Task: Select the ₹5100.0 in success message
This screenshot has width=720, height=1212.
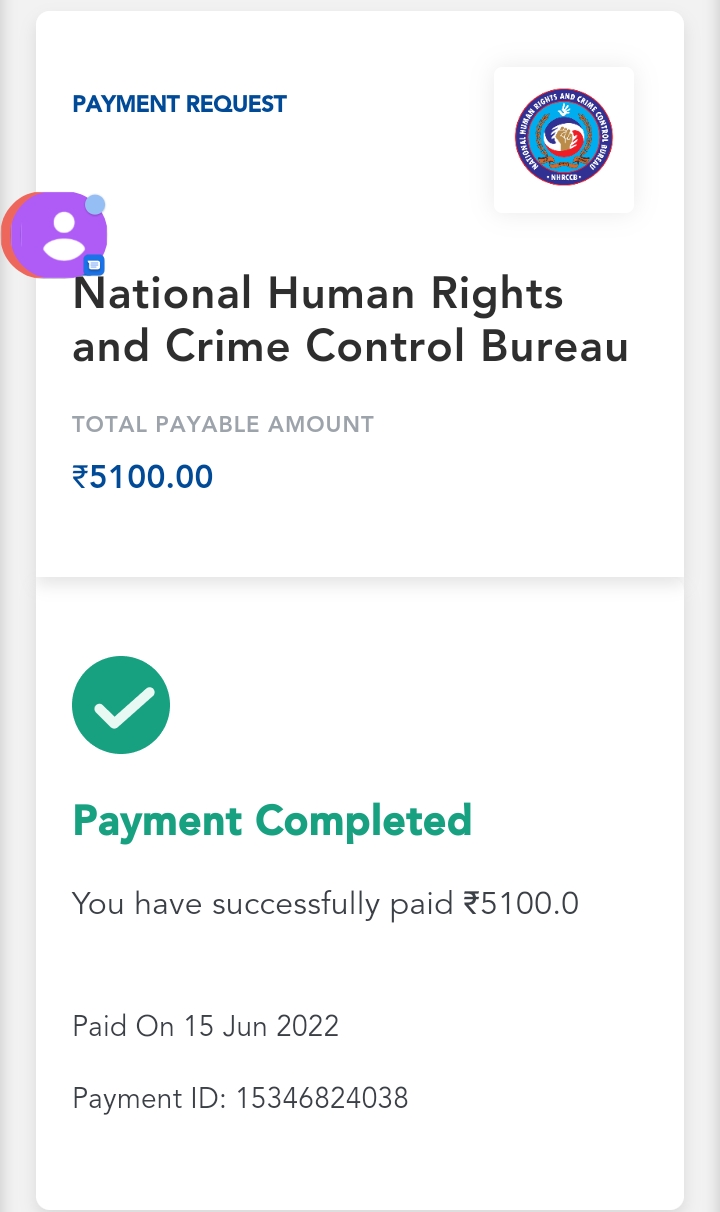Action: [x=521, y=904]
